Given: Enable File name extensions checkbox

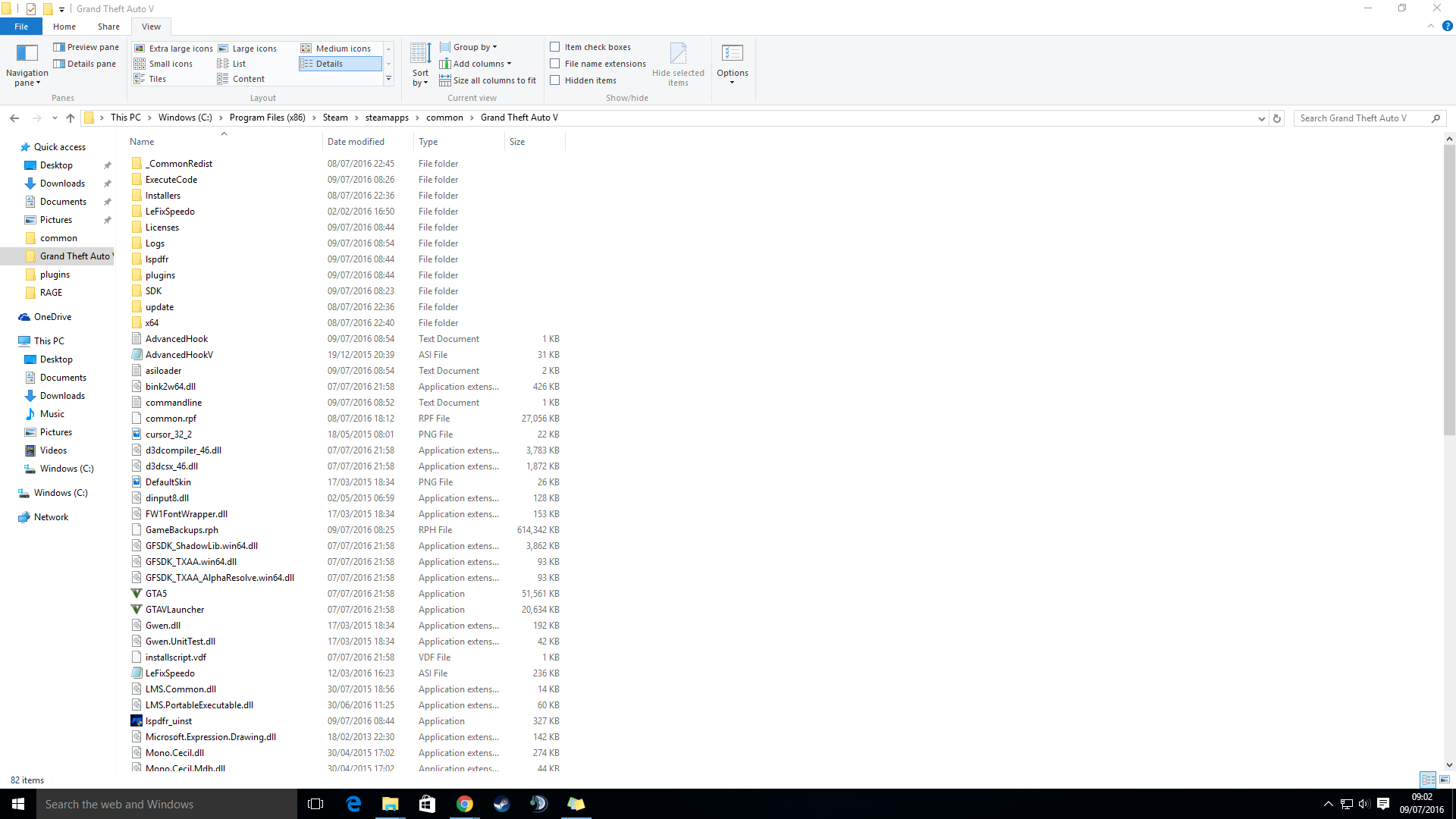Looking at the screenshot, I should (x=555, y=64).
